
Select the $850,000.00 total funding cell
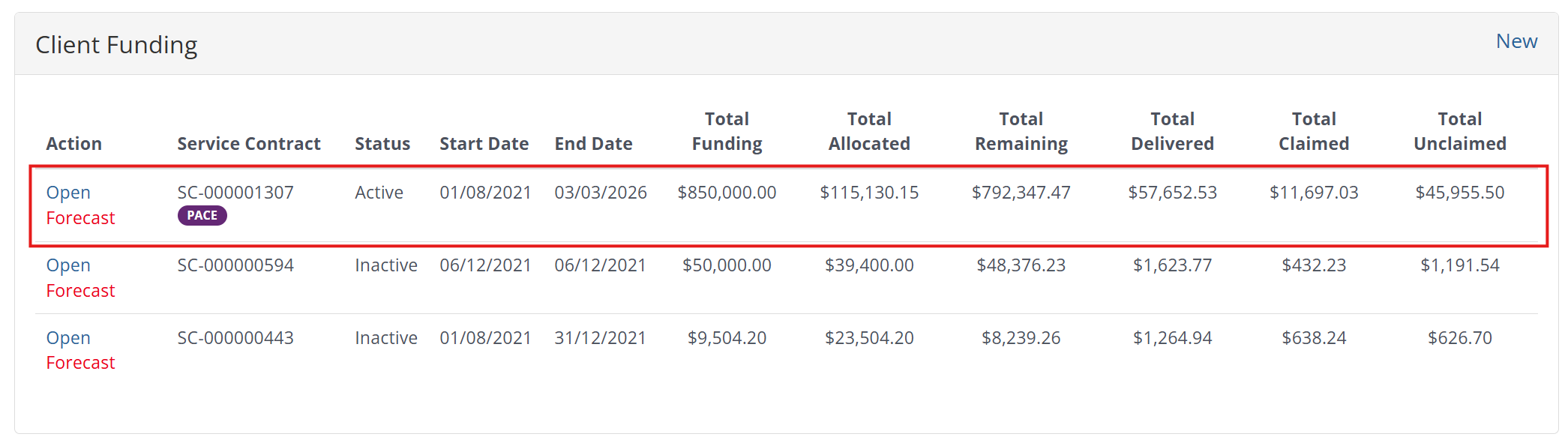click(x=727, y=193)
